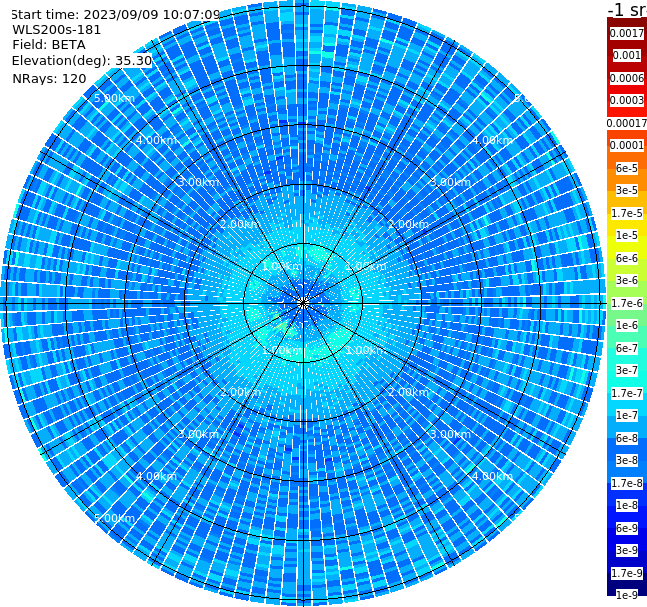The width and height of the screenshot is (647, 607).
Task: Click the 6e-7 colorbar label
Action: [x=627, y=348]
